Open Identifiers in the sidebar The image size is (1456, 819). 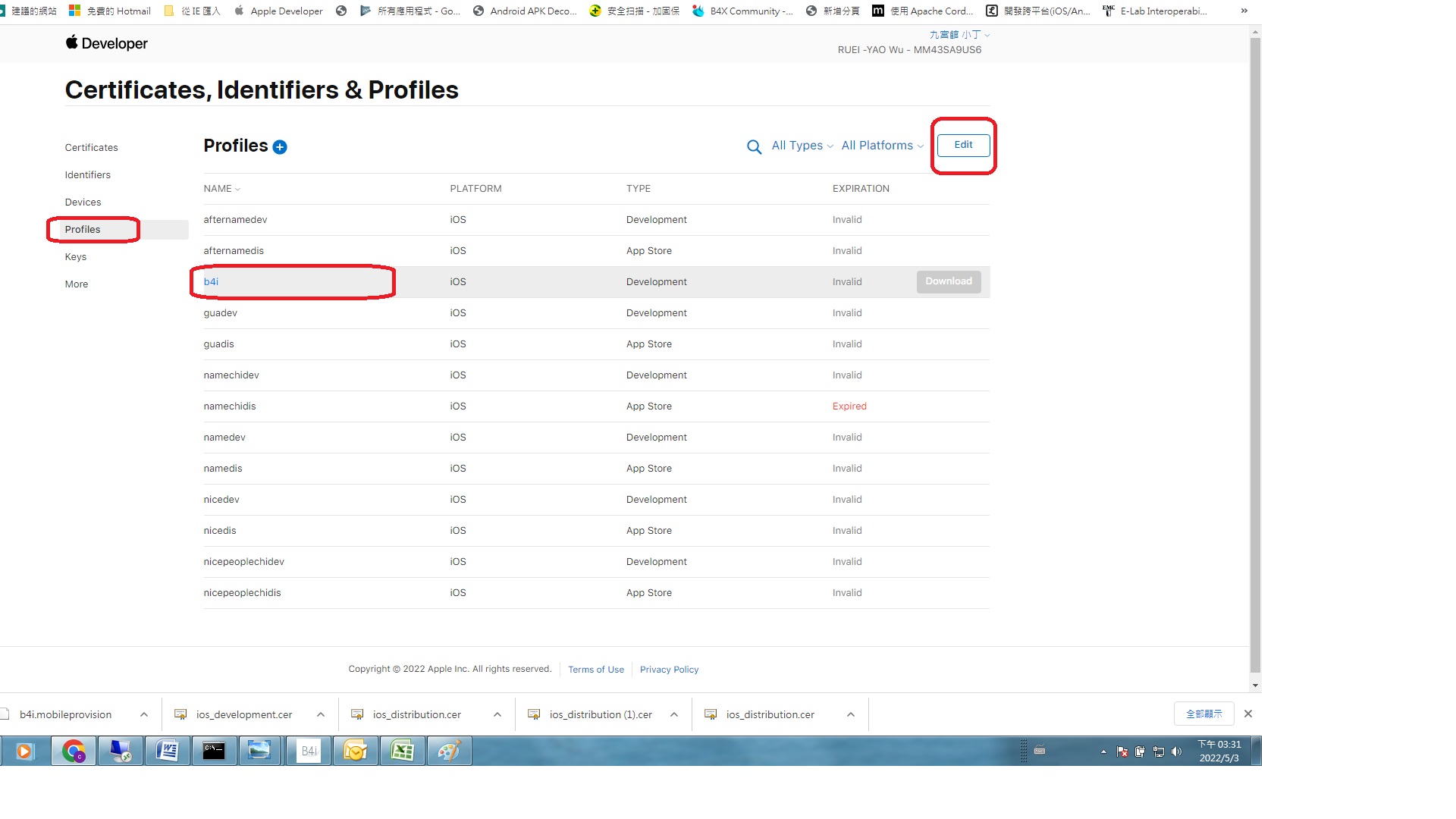tap(87, 175)
